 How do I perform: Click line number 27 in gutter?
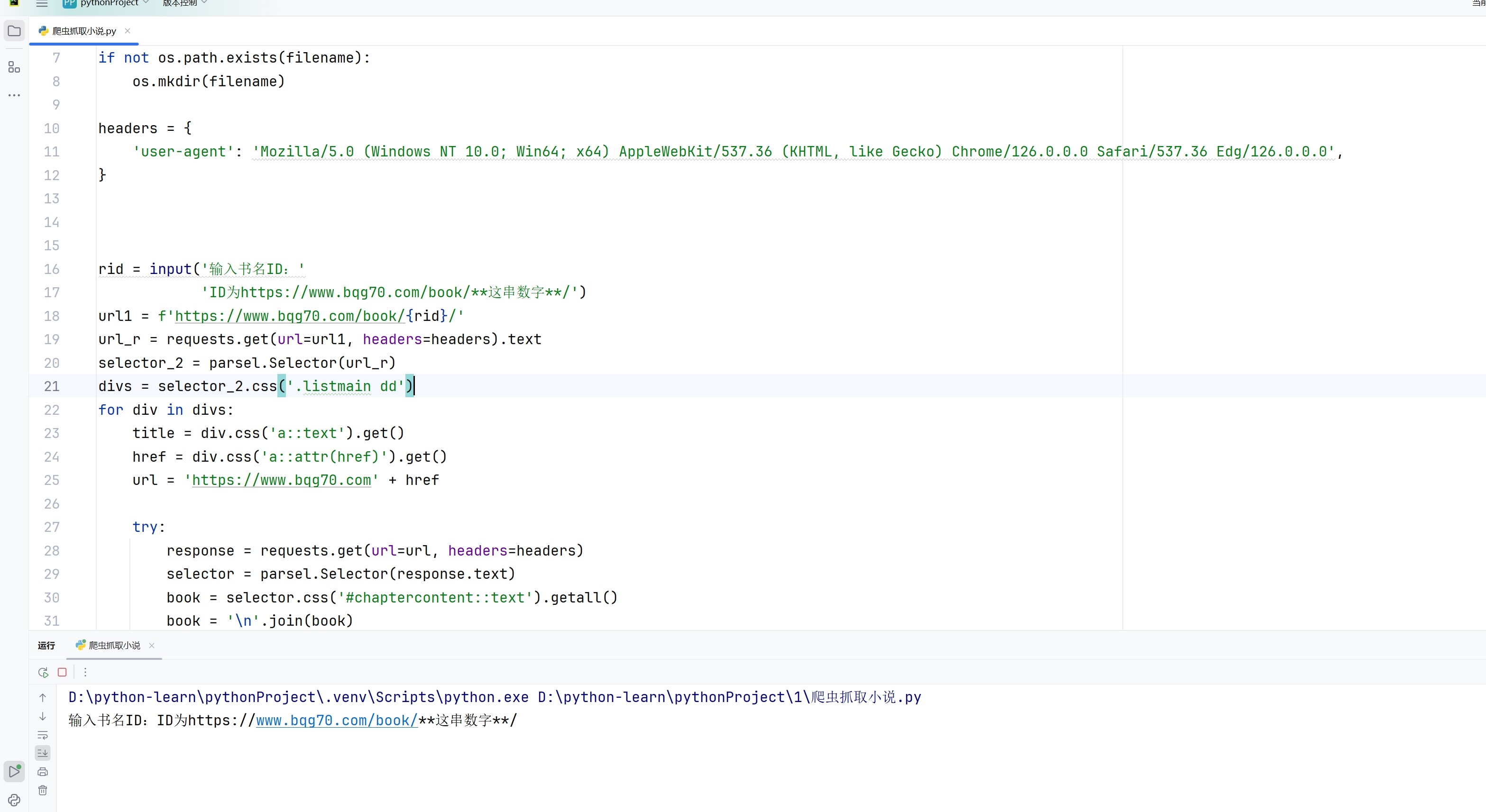pos(51,527)
